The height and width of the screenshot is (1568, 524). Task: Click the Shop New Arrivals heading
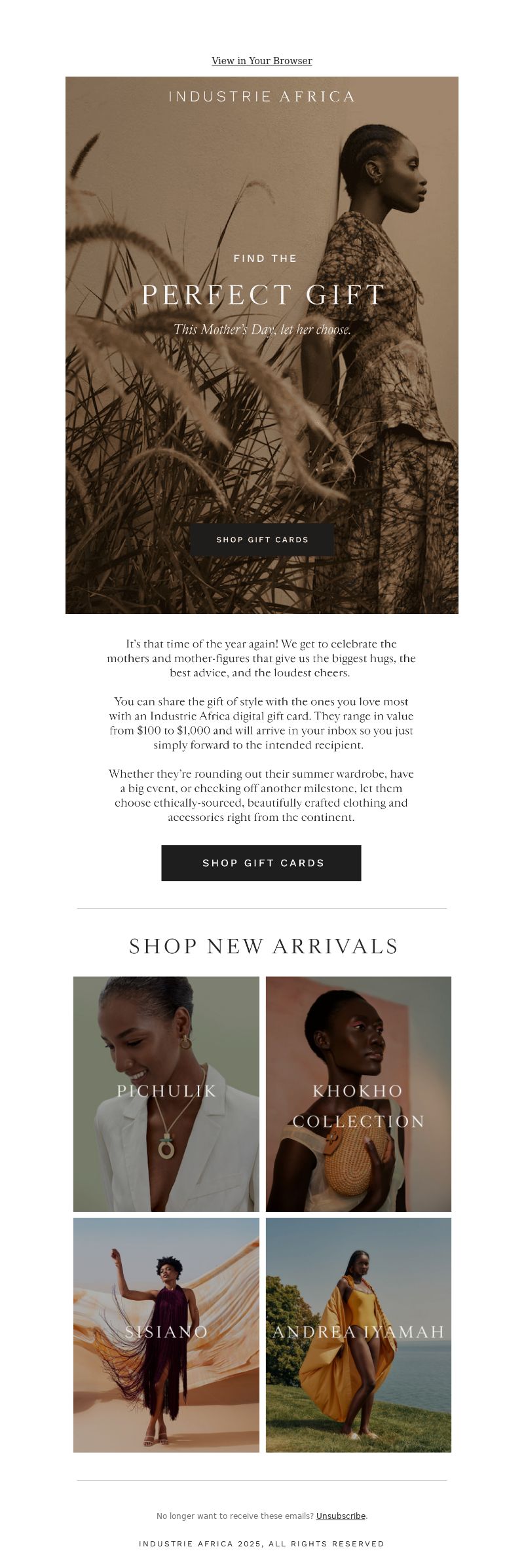[x=263, y=946]
